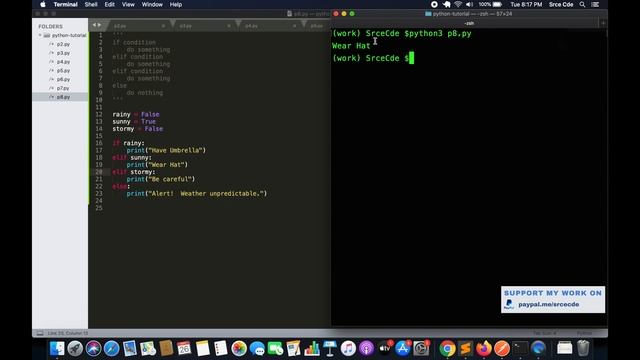Open p7.py in Sublime sidebar
Image resolution: width=640 pixels, height=360 pixels.
tap(63, 88)
